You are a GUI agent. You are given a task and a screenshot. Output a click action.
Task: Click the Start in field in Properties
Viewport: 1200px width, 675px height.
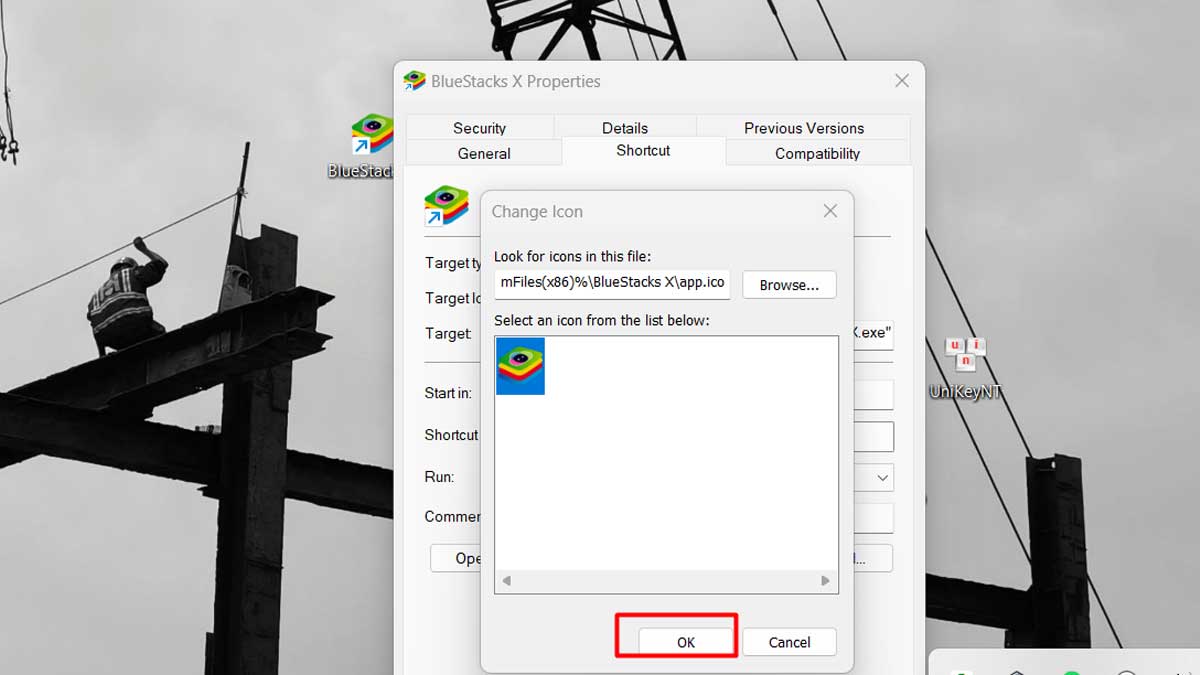pyautogui.click(x=873, y=394)
